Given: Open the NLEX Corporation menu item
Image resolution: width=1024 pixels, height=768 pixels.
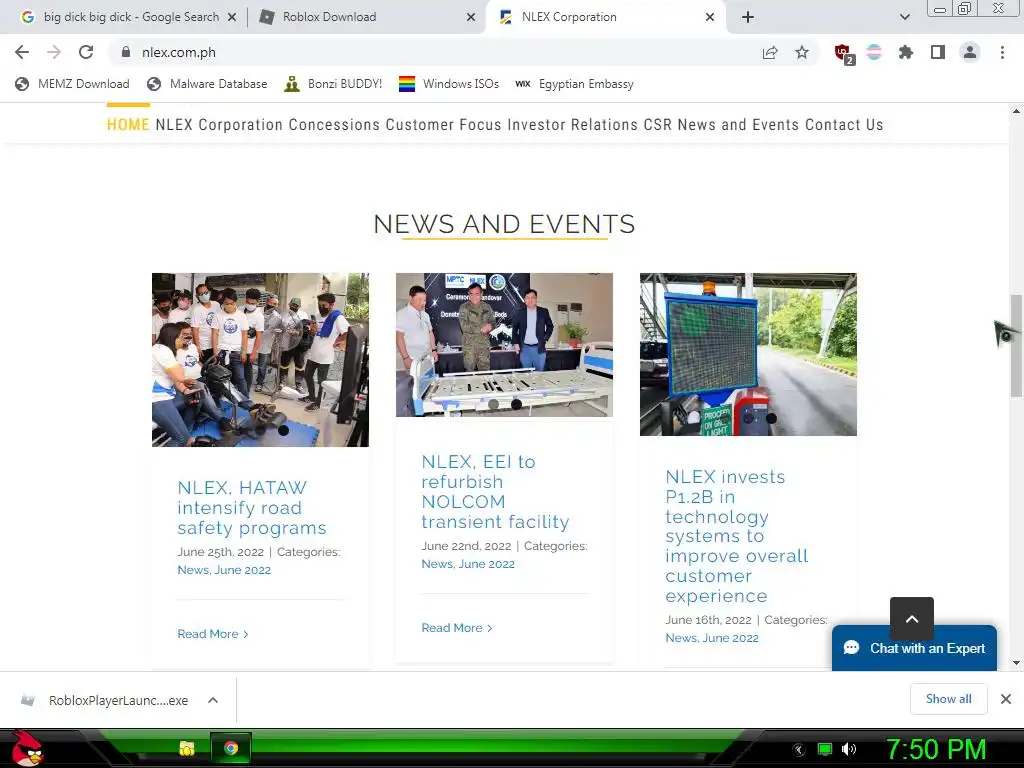Looking at the screenshot, I should (219, 124).
